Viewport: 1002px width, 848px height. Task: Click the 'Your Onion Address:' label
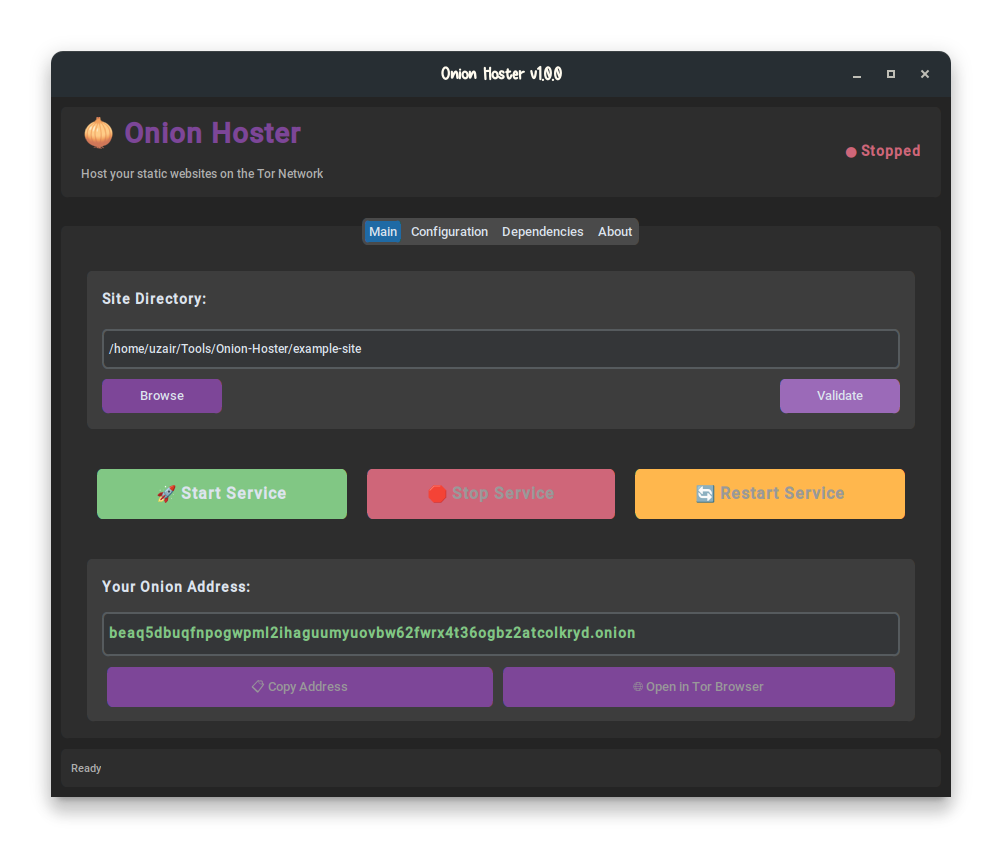[x=176, y=587]
